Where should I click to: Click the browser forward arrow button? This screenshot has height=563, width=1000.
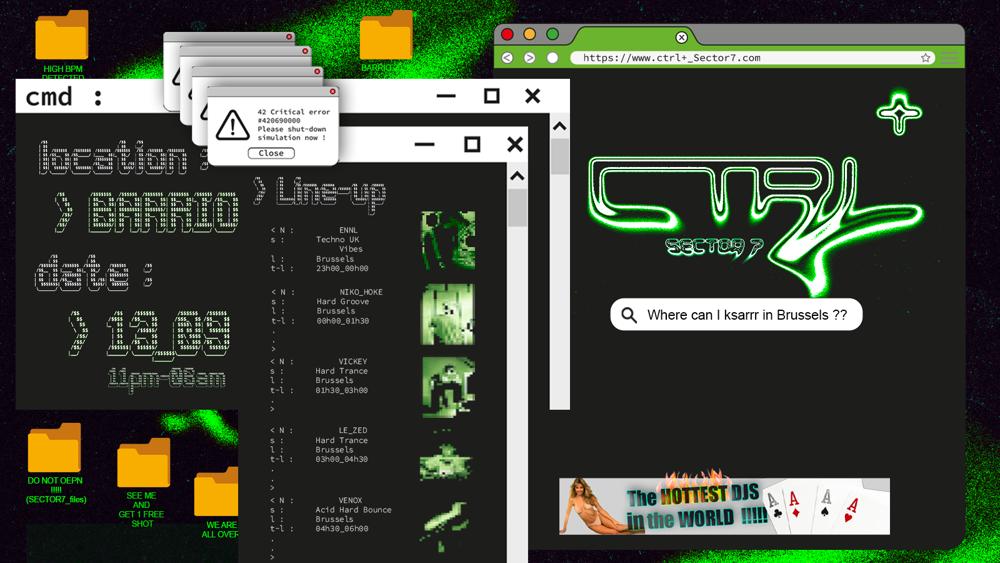[x=529, y=58]
